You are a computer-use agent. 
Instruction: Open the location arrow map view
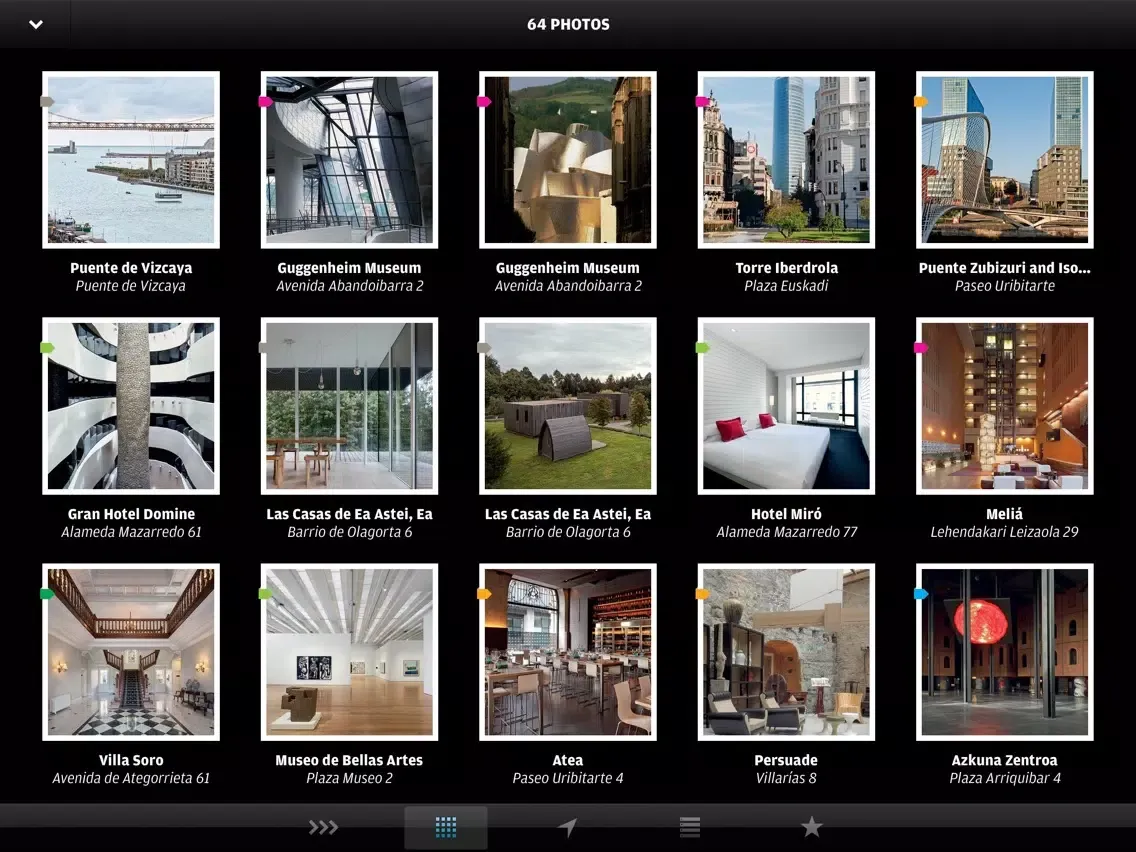coord(568,827)
